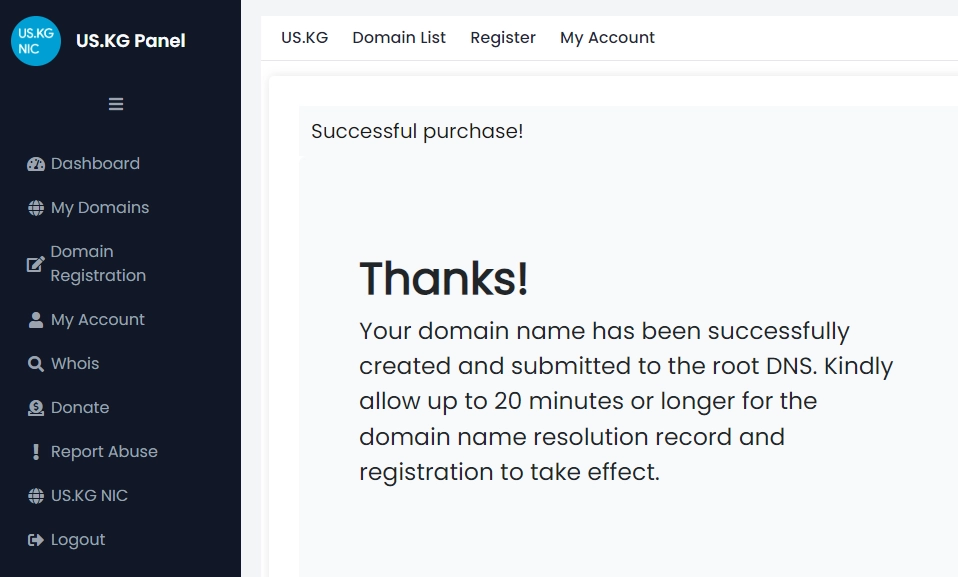Click the Report Abuse exclamation icon
Viewport: 958px width, 577px height.
[36, 452]
